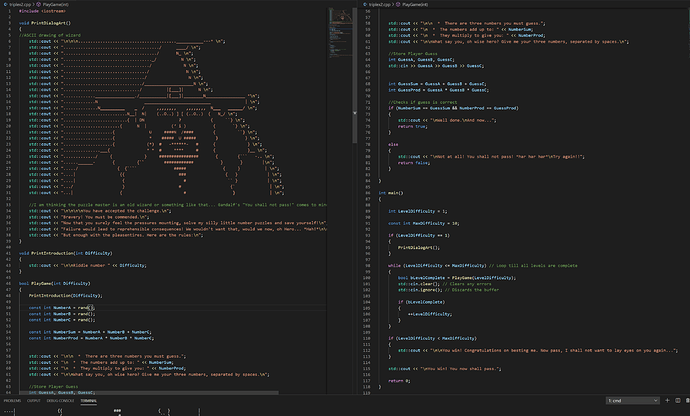Click the 'bool PlayGame(int Difficulty)' line

click(55, 283)
